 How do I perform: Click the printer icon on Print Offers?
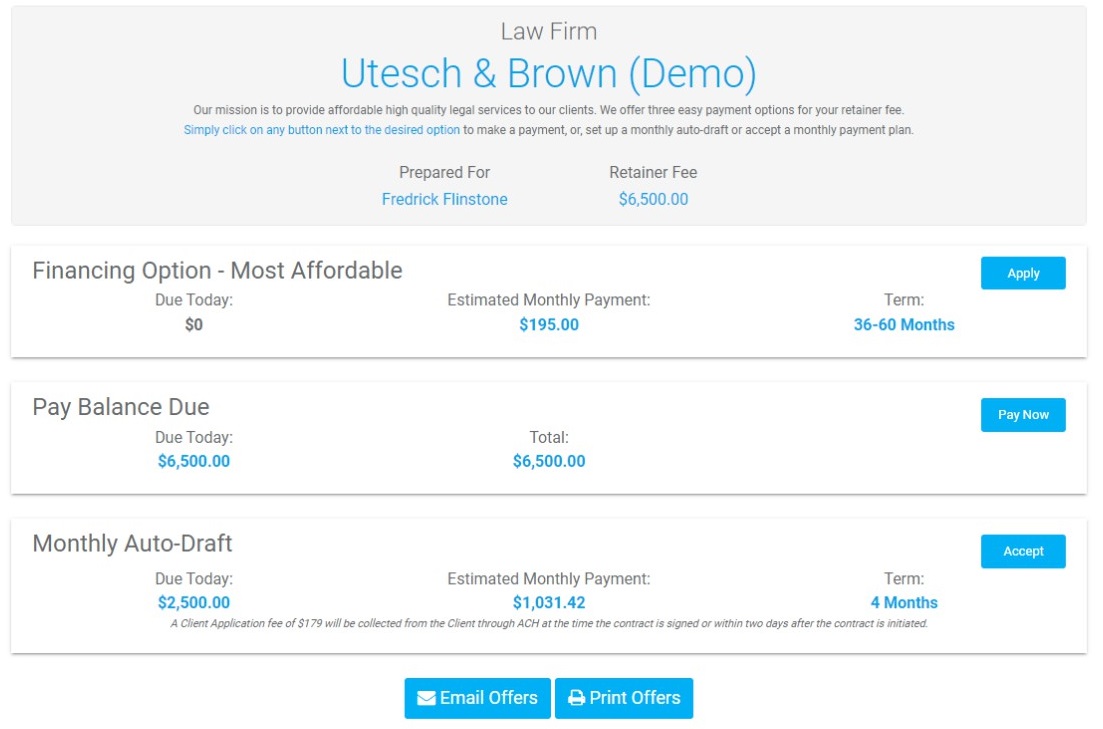pyautogui.click(x=576, y=698)
